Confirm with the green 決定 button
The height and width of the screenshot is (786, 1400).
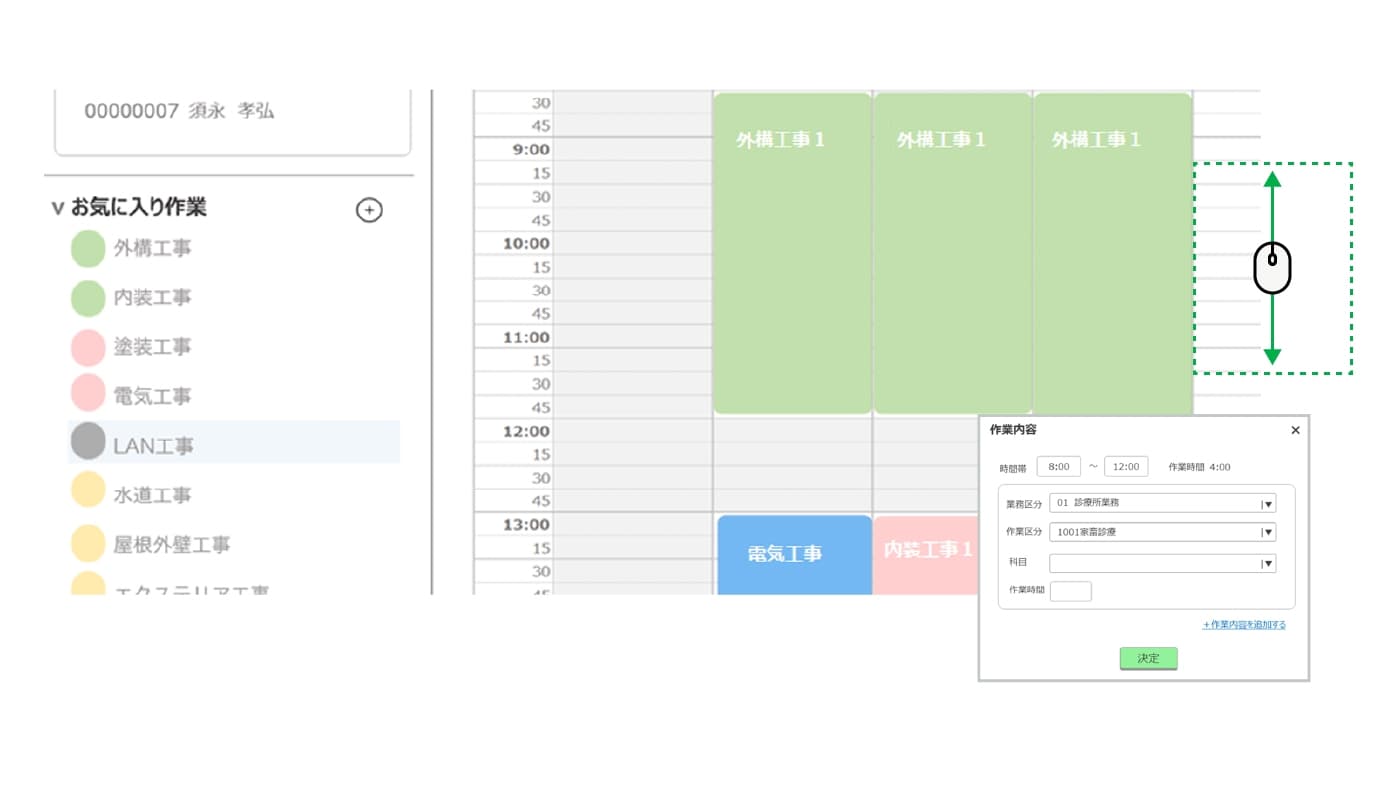[1148, 658]
